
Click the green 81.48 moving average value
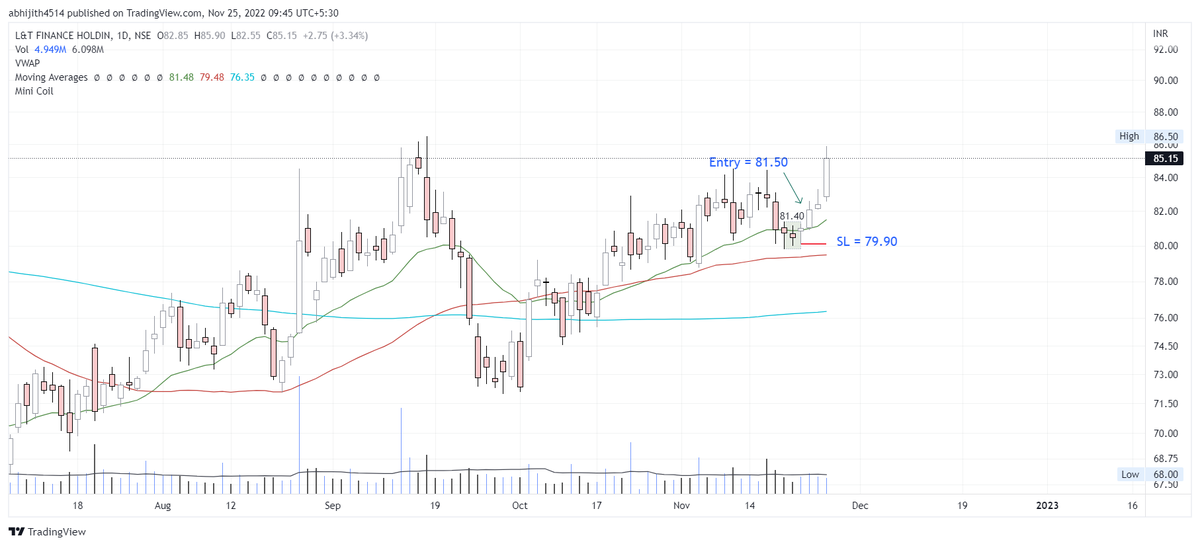[181, 77]
